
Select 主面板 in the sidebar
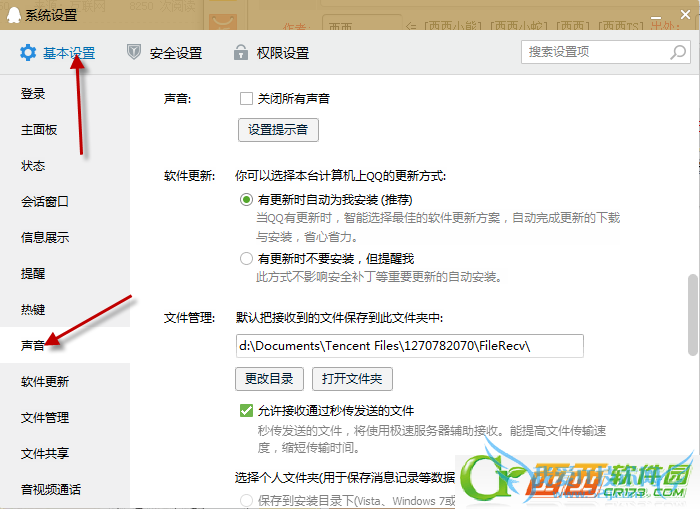[39, 130]
